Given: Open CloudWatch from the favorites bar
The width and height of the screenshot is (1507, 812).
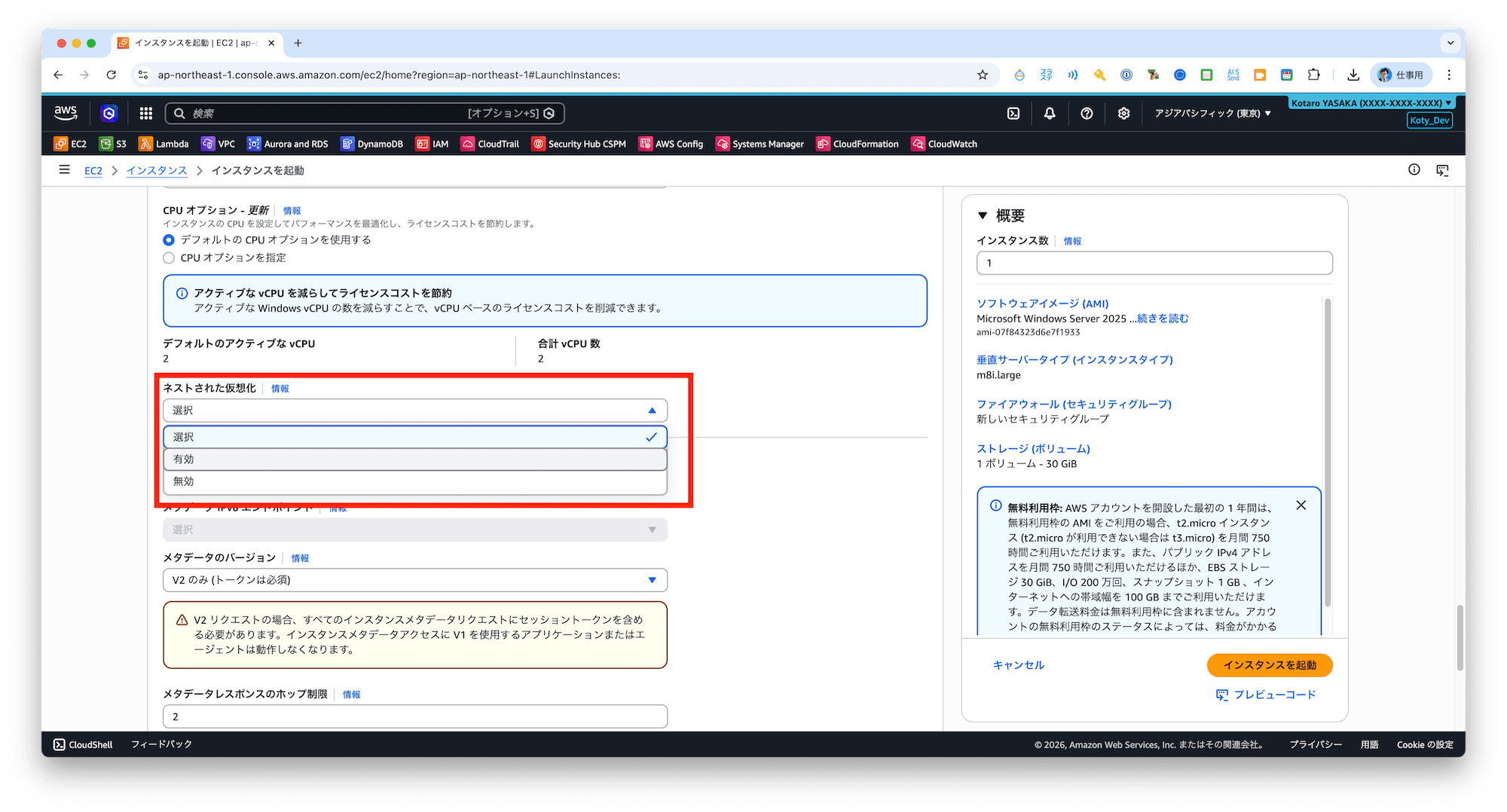Looking at the screenshot, I should click(944, 143).
